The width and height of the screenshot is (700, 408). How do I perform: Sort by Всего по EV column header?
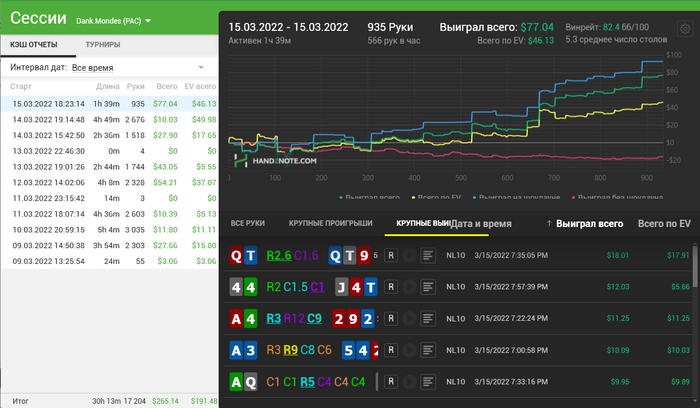(x=664, y=224)
